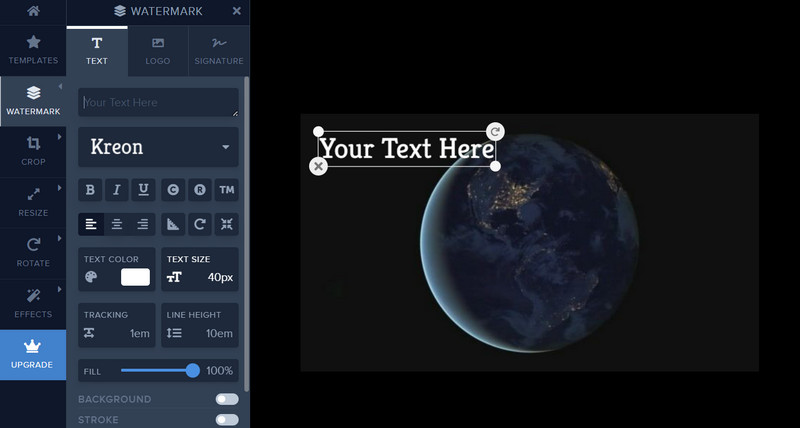
Task: Insert the registered trademark symbol
Action: 199,190
